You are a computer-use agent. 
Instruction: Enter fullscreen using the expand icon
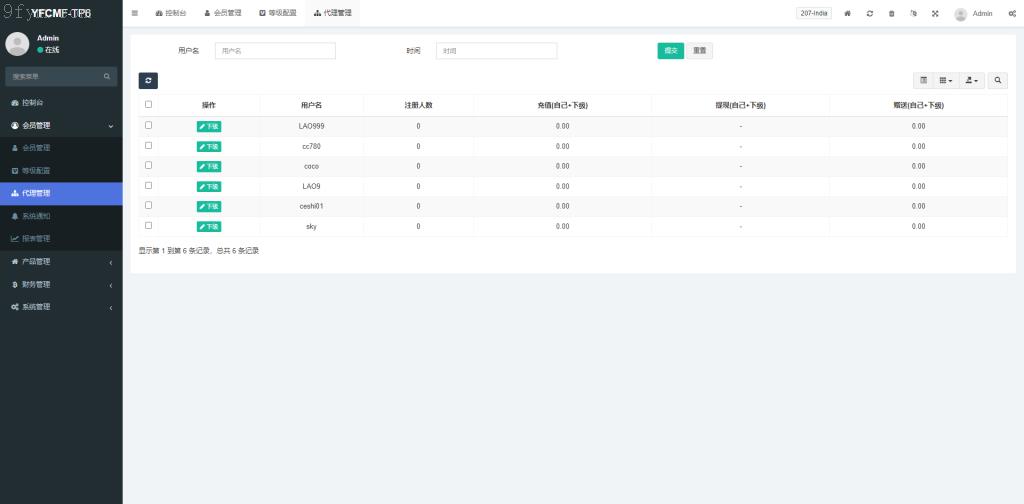click(x=935, y=14)
